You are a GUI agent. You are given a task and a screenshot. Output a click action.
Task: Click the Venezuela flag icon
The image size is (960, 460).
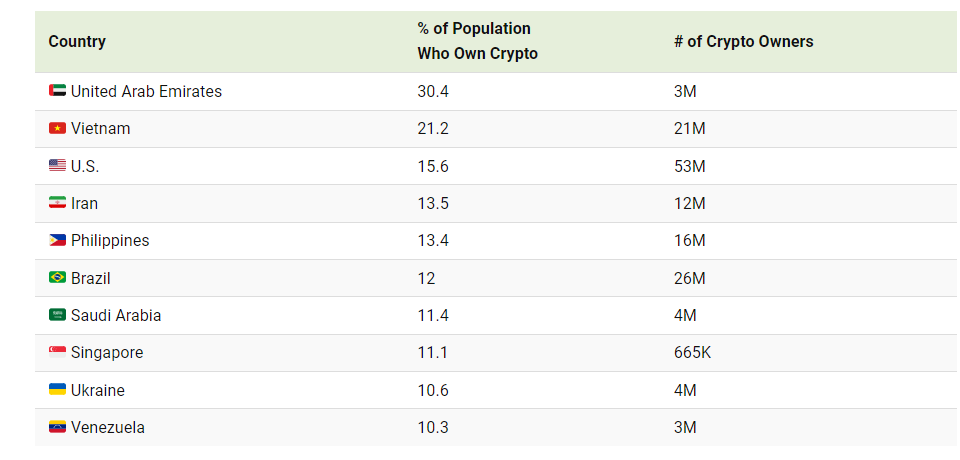tap(57, 427)
